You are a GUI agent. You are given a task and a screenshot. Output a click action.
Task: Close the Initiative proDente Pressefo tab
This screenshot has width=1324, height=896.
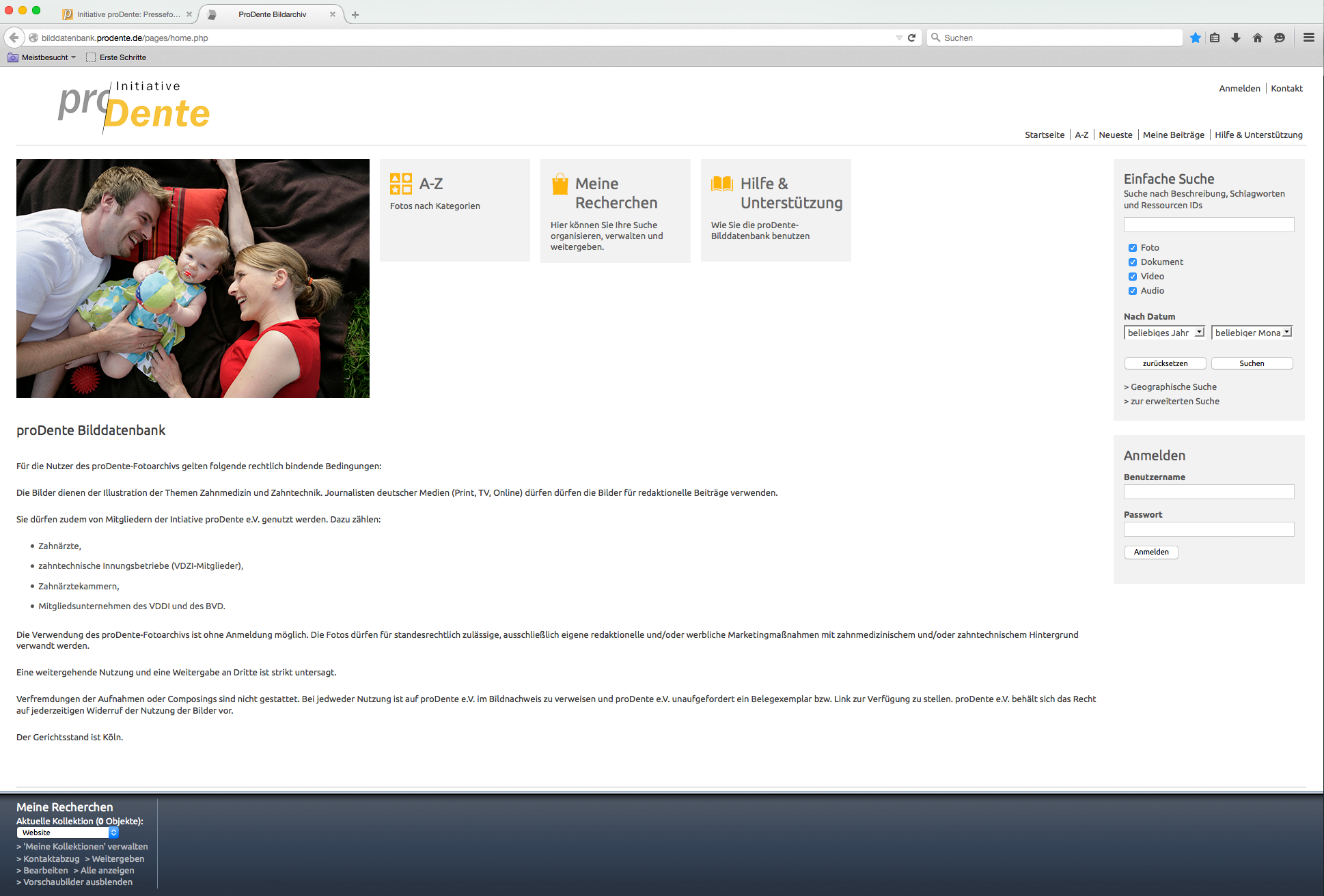click(189, 14)
